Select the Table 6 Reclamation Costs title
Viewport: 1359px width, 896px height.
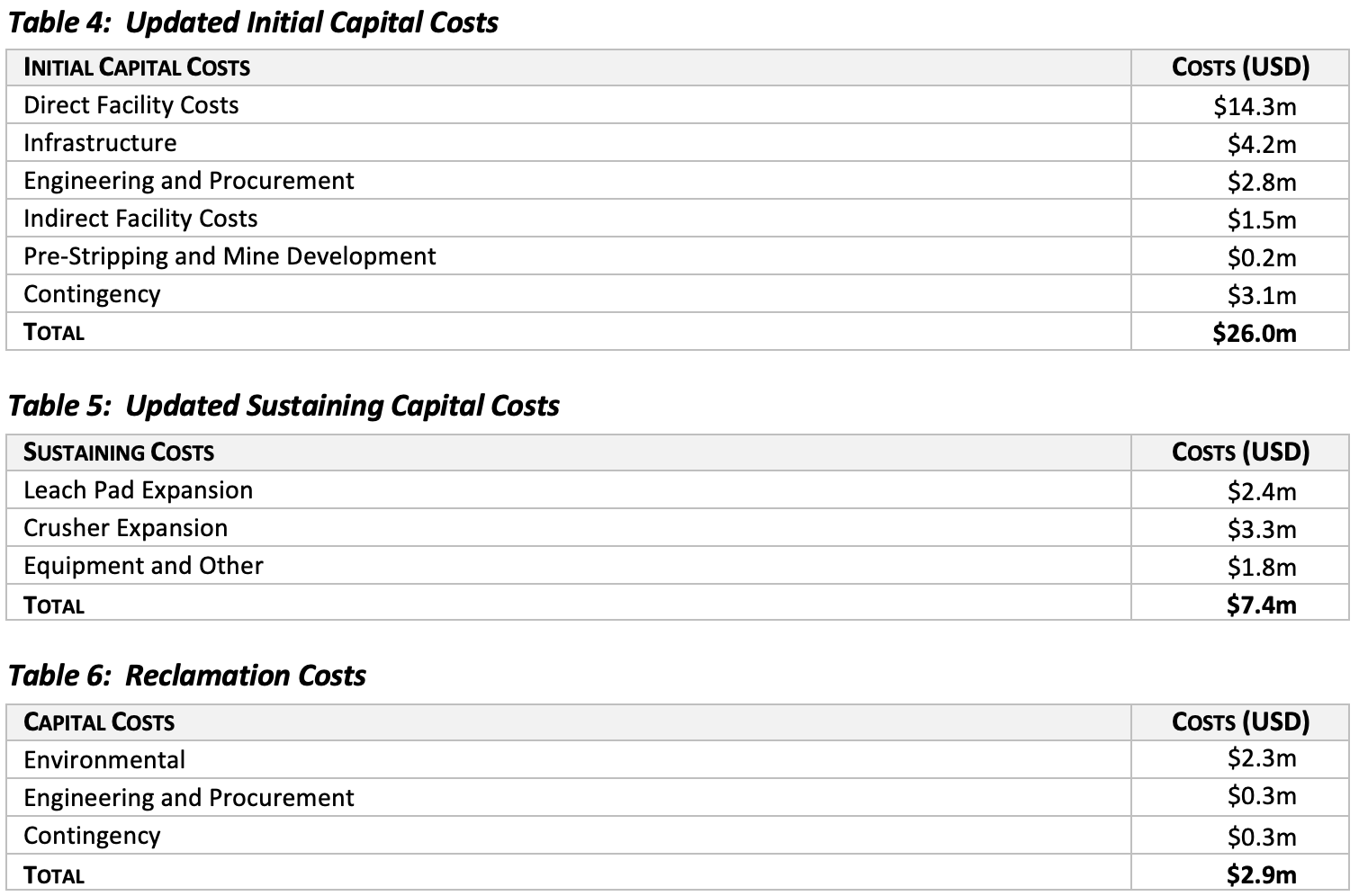pos(187,676)
